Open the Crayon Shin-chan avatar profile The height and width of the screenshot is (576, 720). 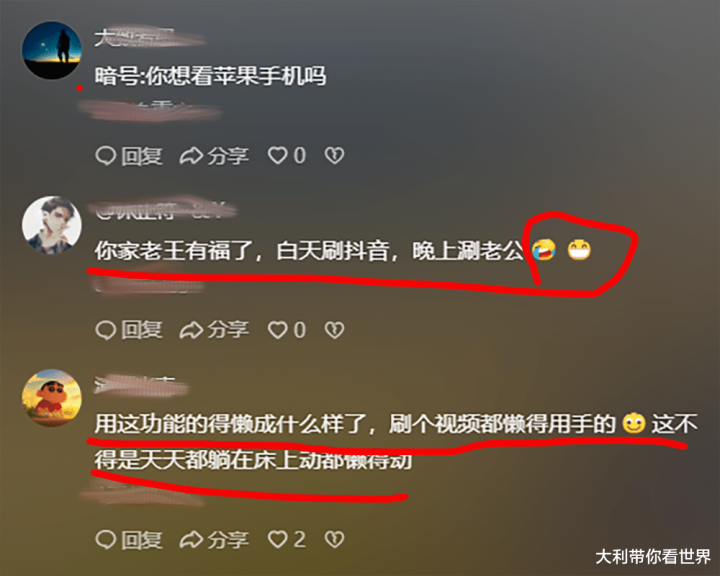tap(52, 398)
